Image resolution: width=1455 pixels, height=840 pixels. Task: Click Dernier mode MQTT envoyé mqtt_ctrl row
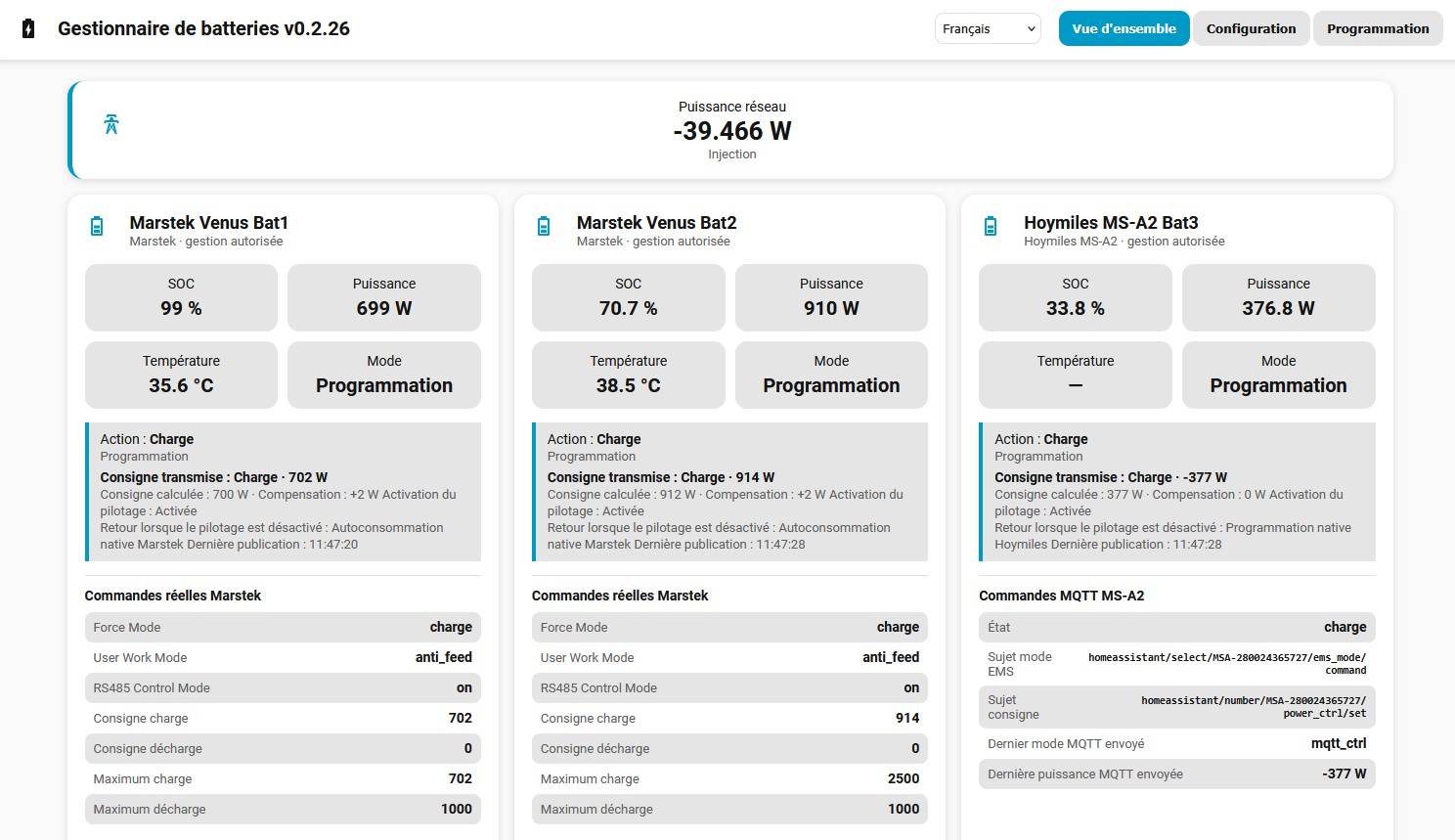point(1177,743)
